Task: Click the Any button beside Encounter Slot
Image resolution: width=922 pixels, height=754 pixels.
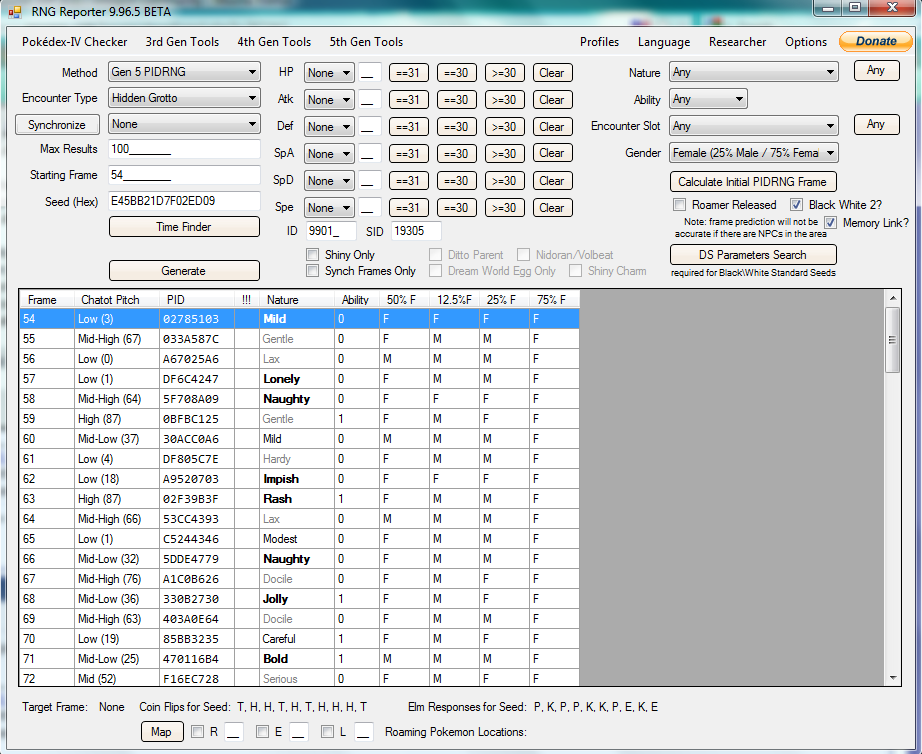Action: pos(876,125)
